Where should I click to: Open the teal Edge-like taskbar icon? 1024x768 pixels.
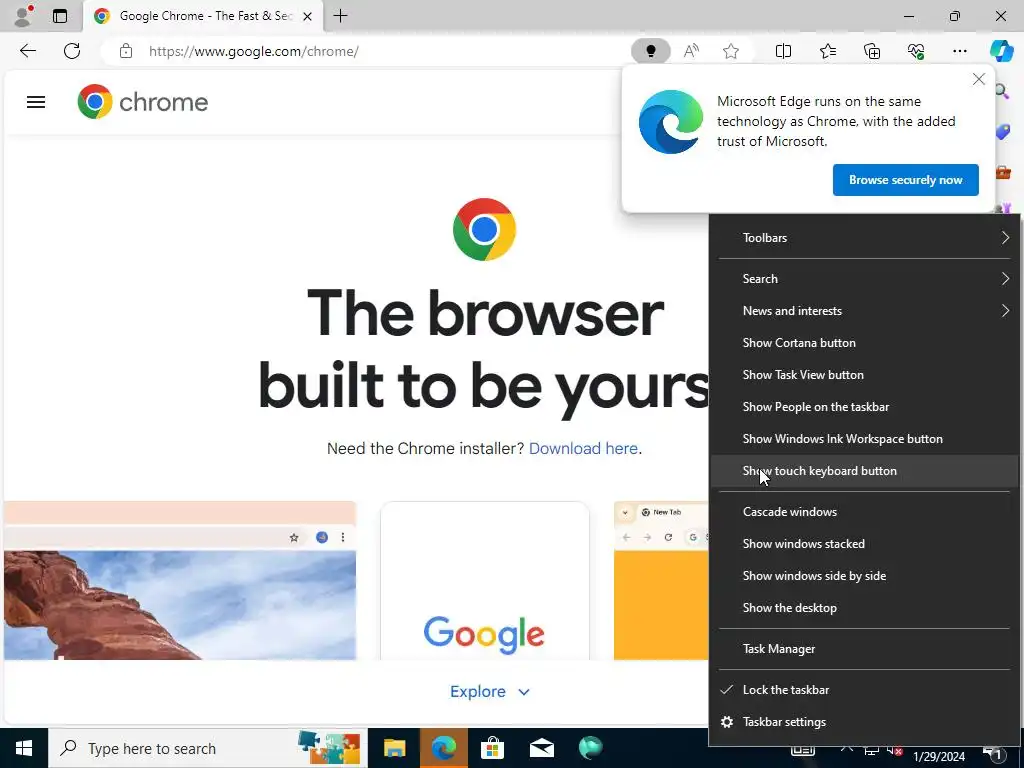tap(590, 748)
